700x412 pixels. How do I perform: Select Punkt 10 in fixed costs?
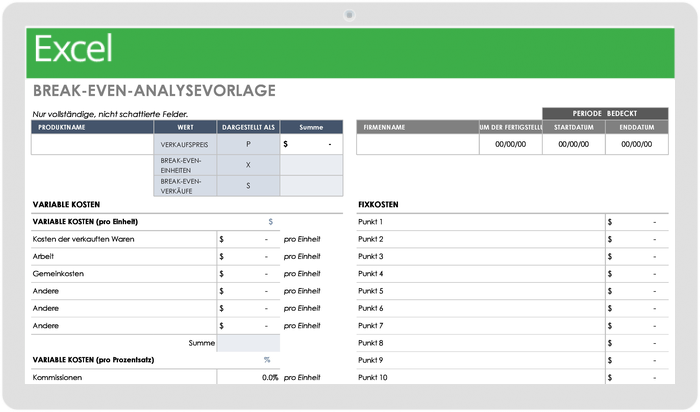372,378
